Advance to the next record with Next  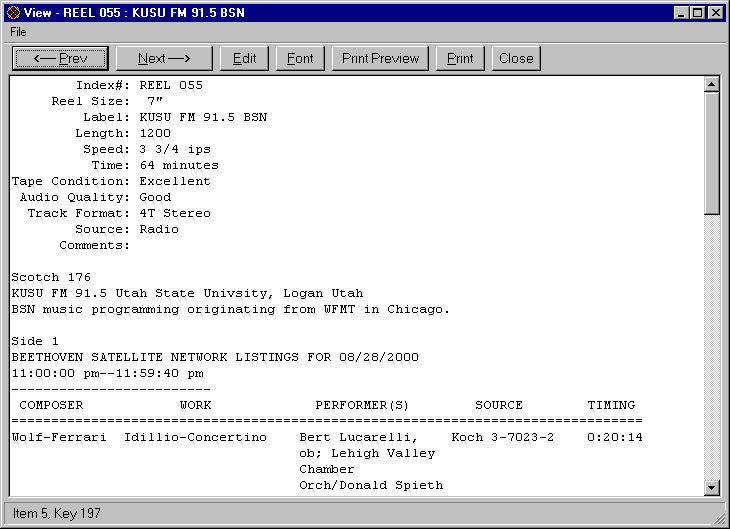click(x=164, y=58)
